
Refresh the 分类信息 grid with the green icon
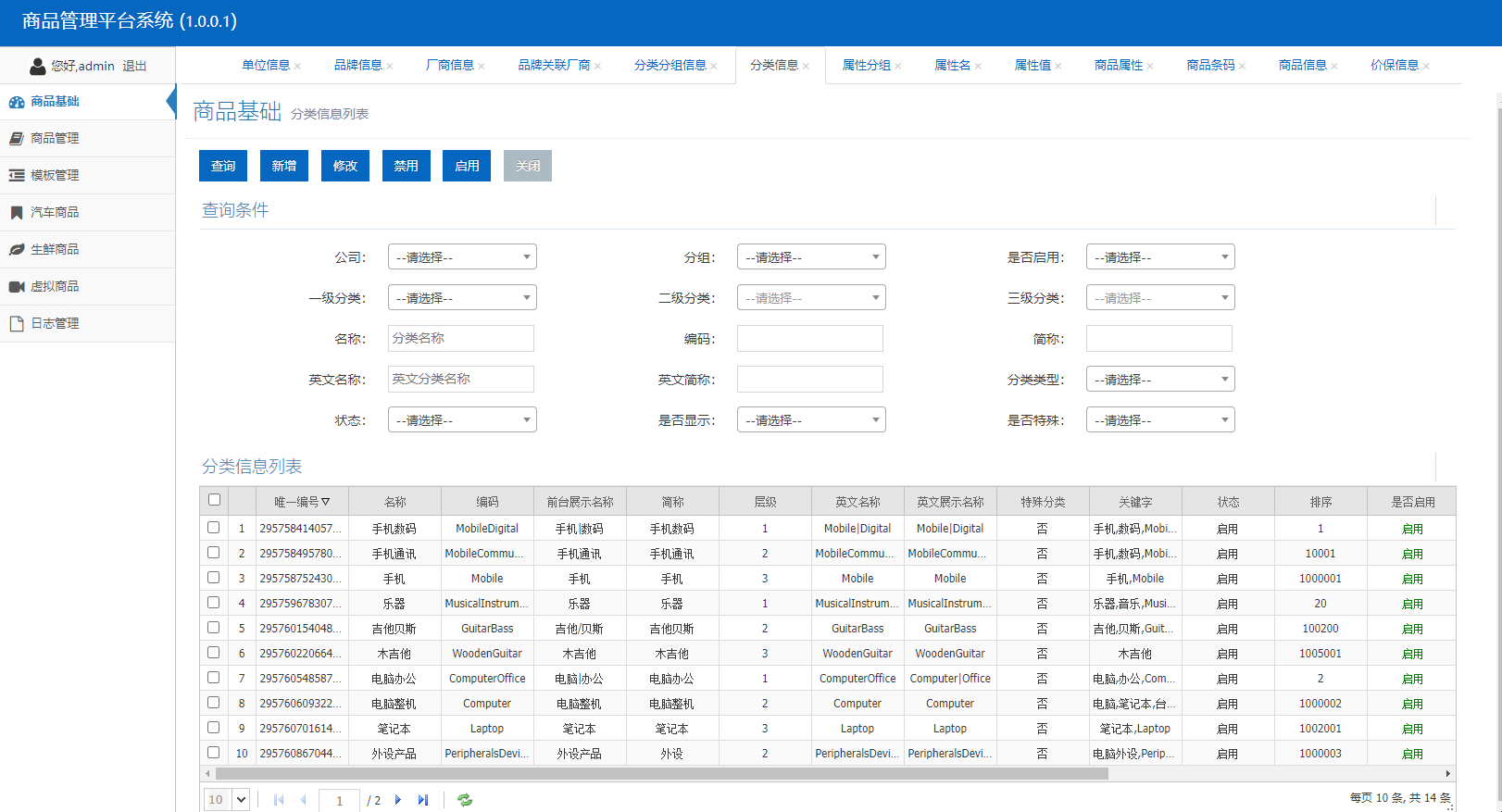[465, 800]
